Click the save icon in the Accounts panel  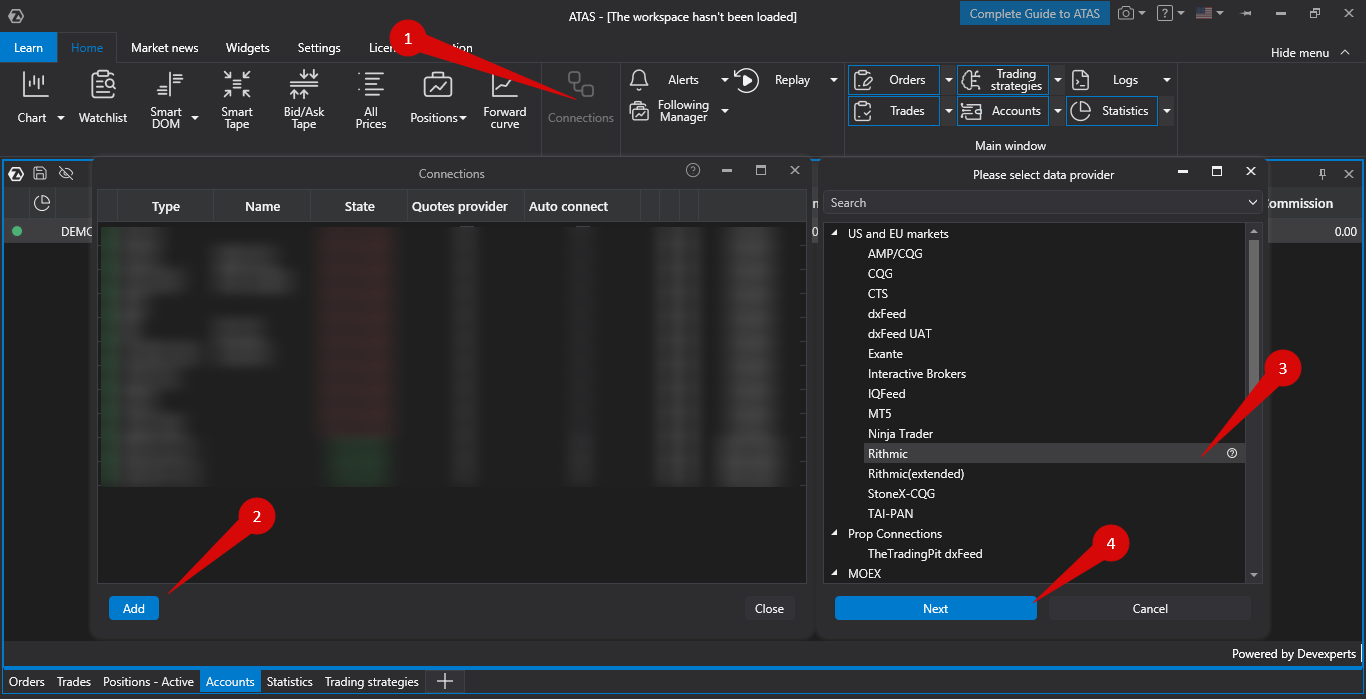point(40,173)
